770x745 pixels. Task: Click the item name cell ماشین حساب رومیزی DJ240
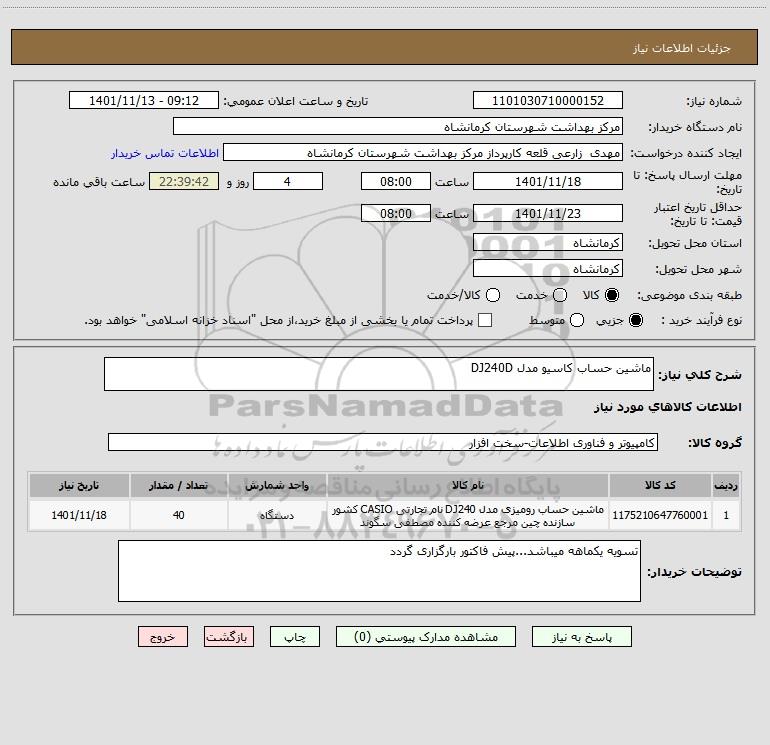(468, 515)
